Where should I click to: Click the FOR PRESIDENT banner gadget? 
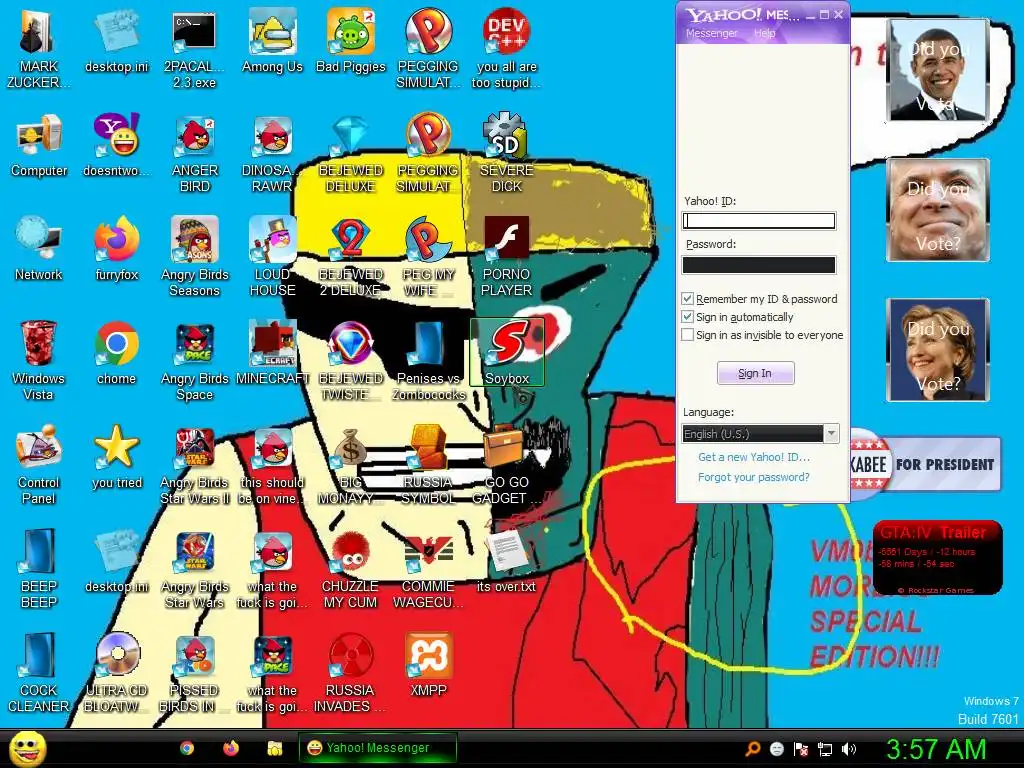pyautogui.click(x=925, y=464)
